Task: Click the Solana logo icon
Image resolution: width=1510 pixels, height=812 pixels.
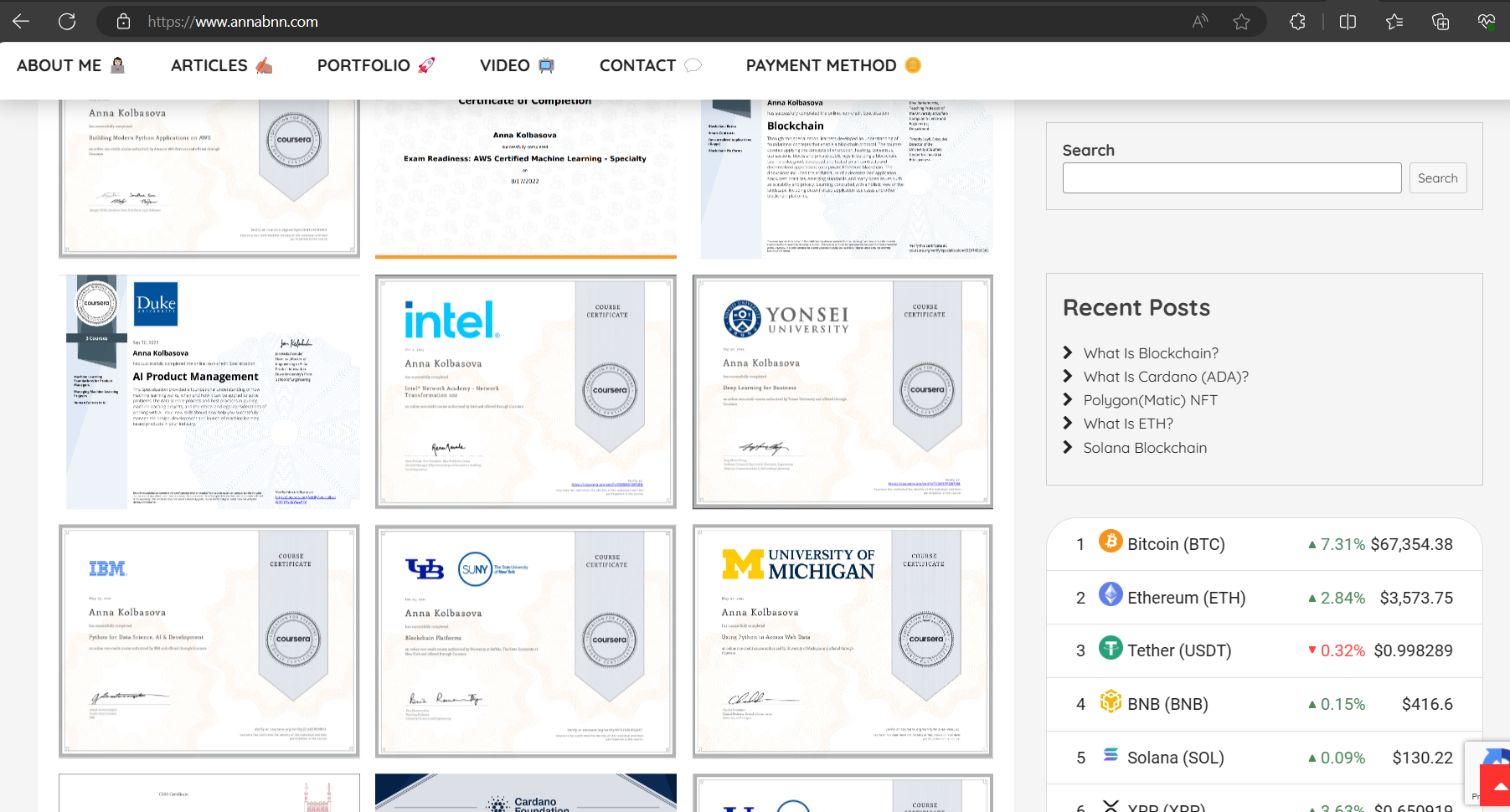Action: click(1111, 755)
